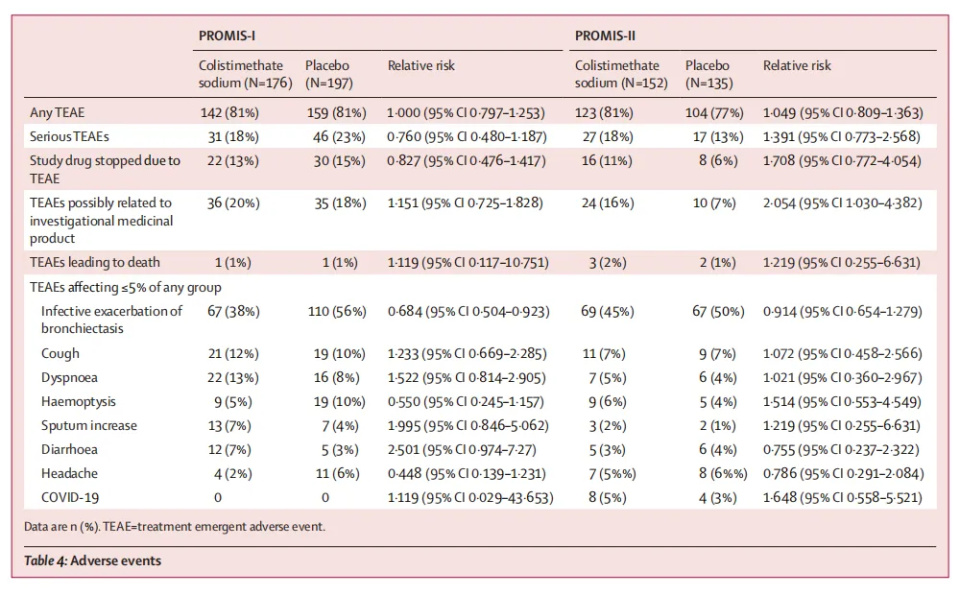Click the PROMIS-I column group header
960x595 pixels.
tap(228, 36)
